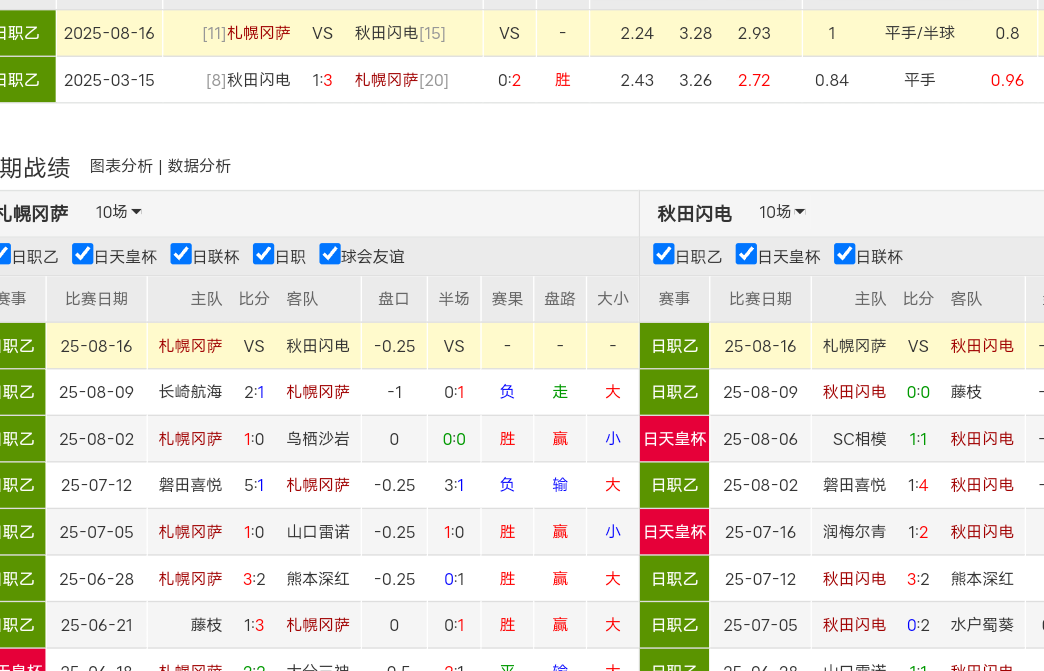Click the 2025-08-16 date cell in head-to-head table
This screenshot has height=671, width=1044.
(109, 33)
